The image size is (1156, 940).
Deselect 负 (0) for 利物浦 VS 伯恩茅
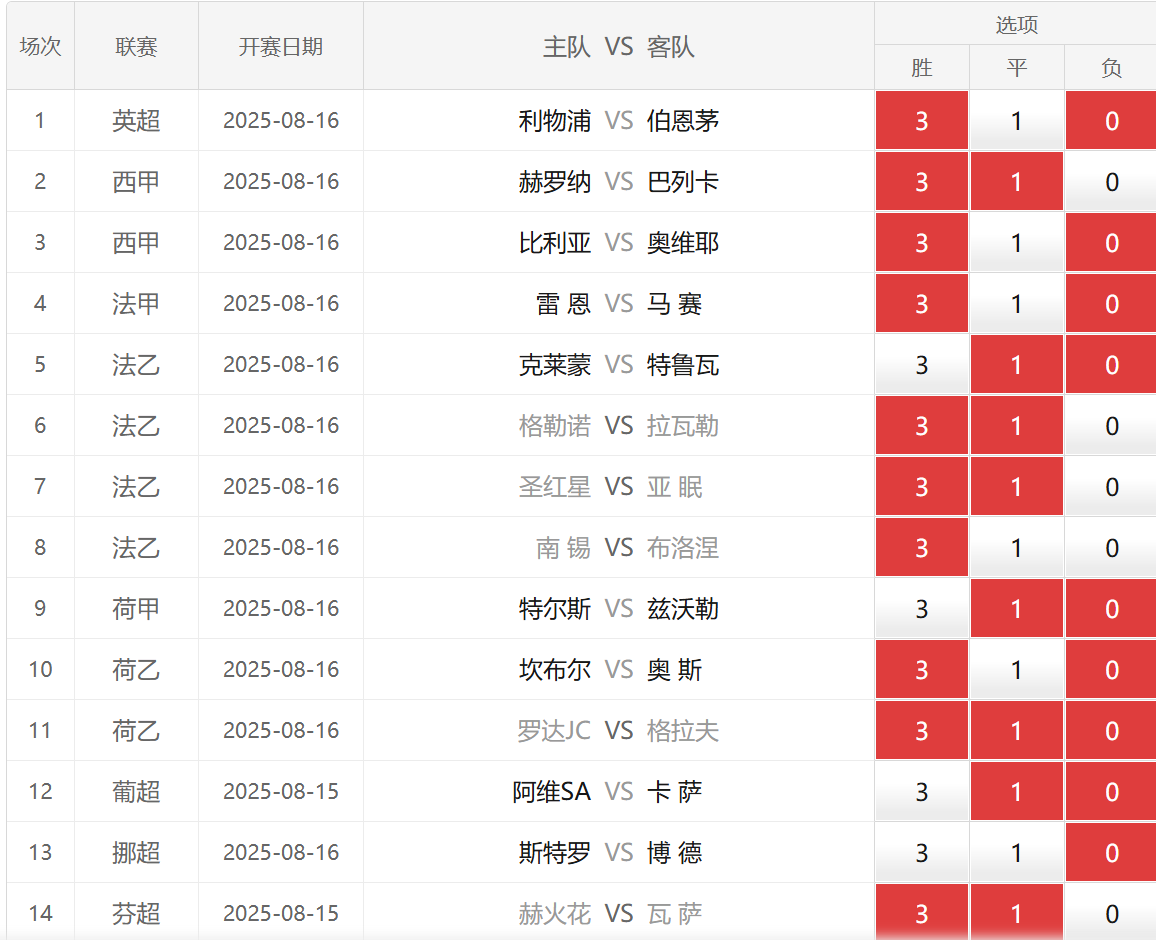click(1112, 120)
